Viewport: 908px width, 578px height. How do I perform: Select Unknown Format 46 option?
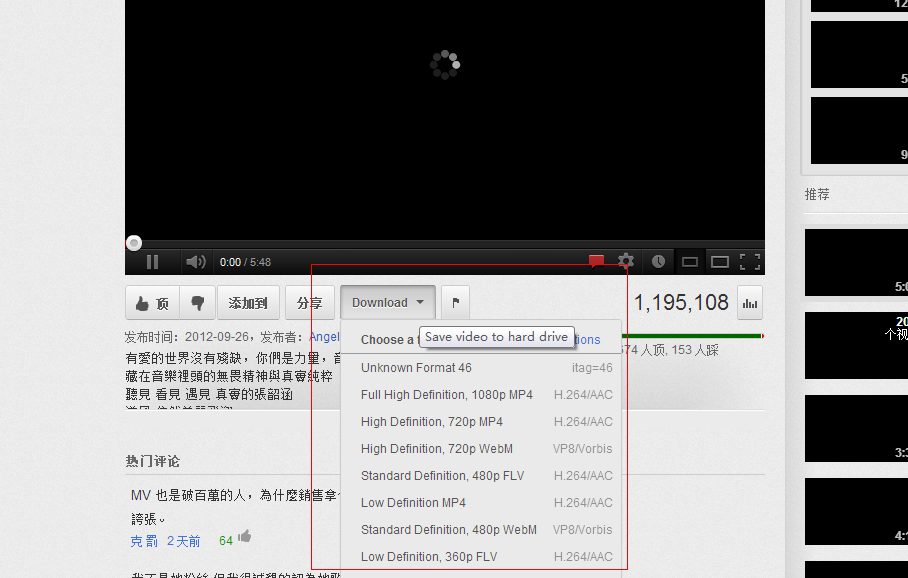pyautogui.click(x=481, y=368)
